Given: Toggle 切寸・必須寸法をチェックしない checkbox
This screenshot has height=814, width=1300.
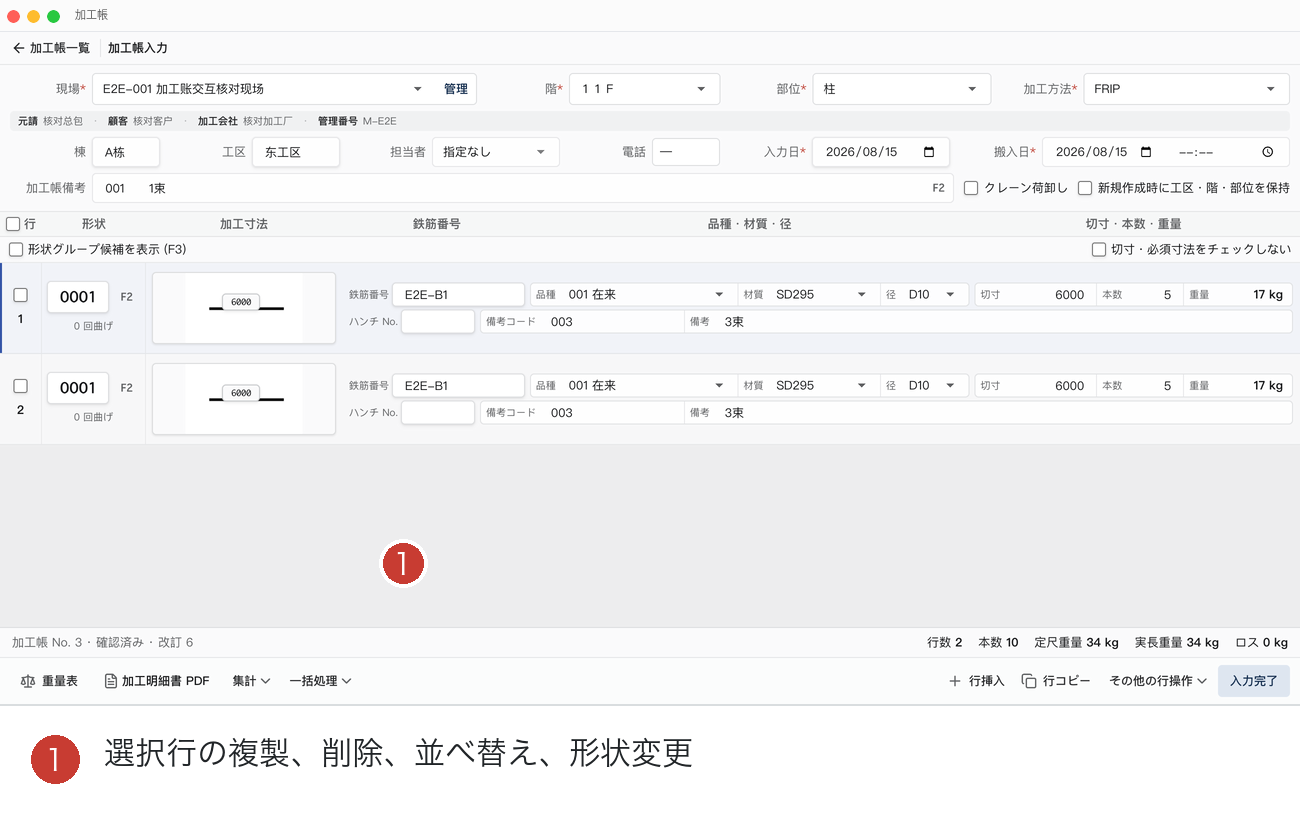Looking at the screenshot, I should [x=1099, y=249].
